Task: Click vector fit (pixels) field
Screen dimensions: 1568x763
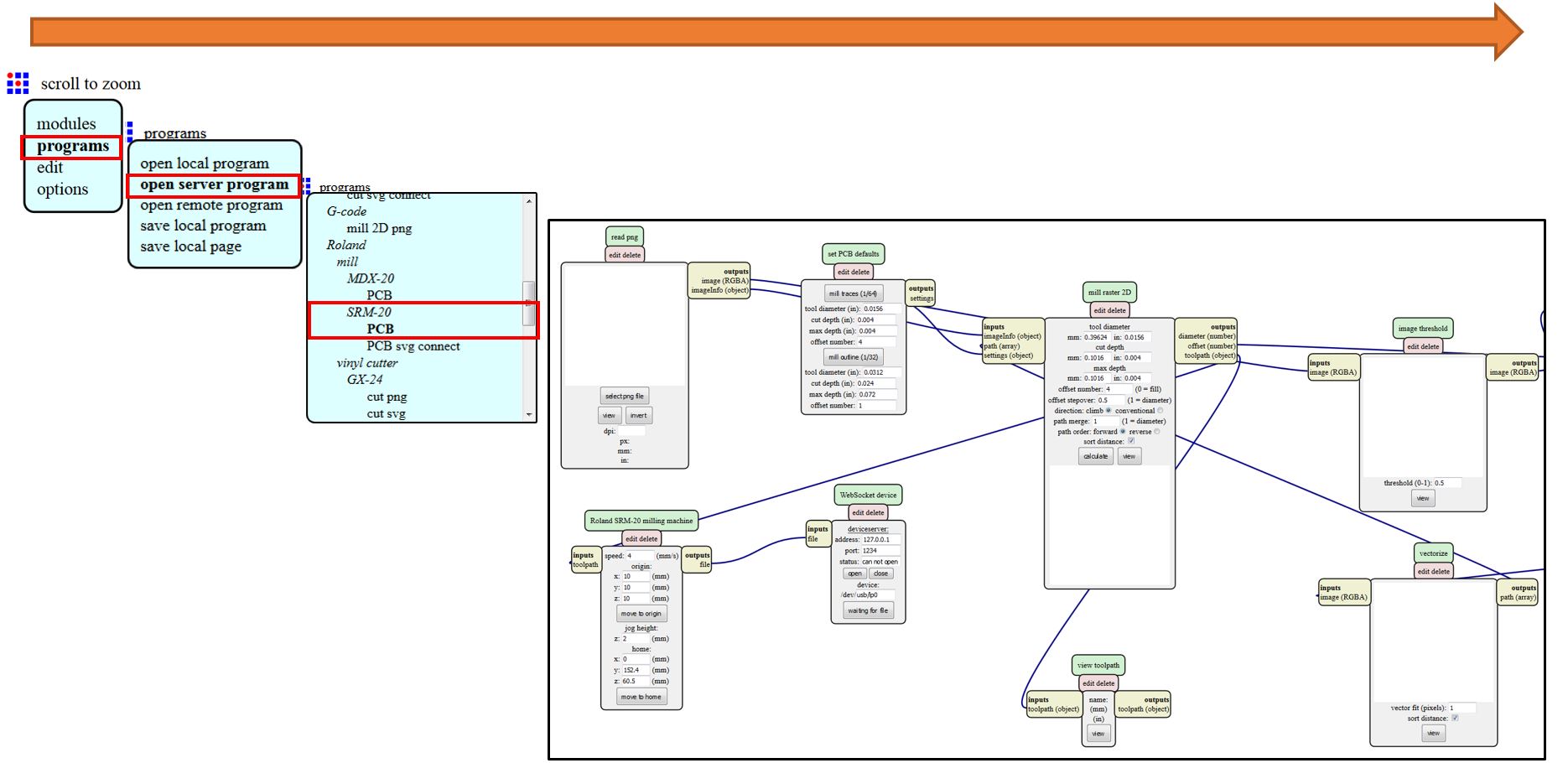Action: (x=1462, y=708)
